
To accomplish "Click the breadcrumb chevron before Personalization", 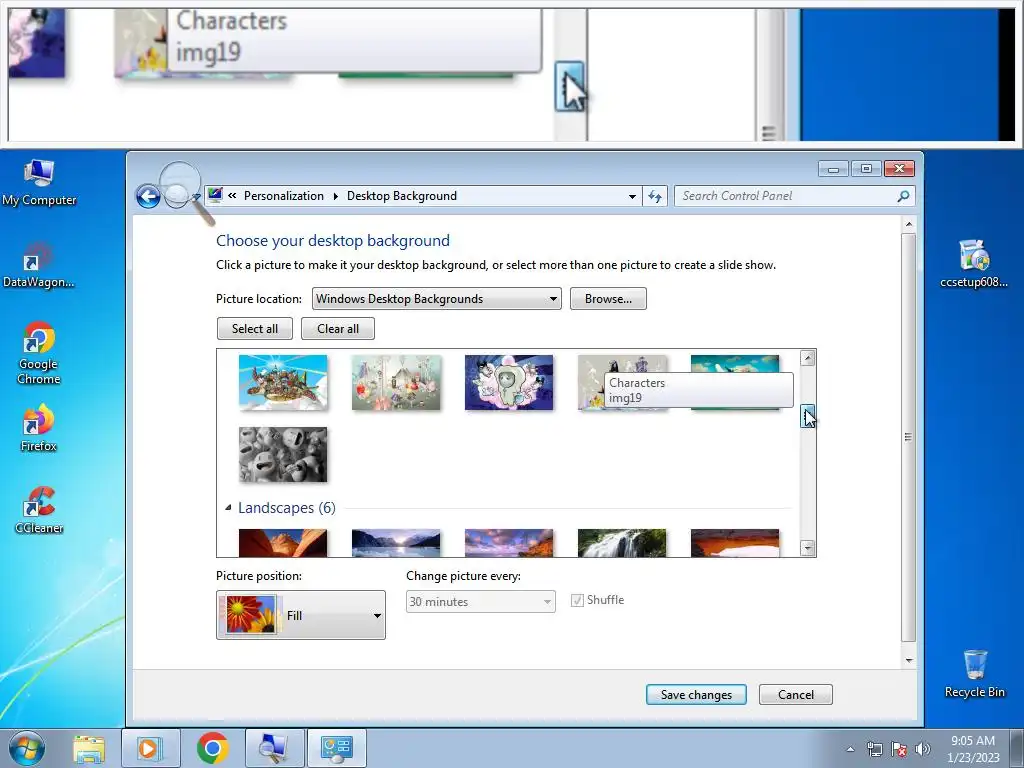I will 232,196.
